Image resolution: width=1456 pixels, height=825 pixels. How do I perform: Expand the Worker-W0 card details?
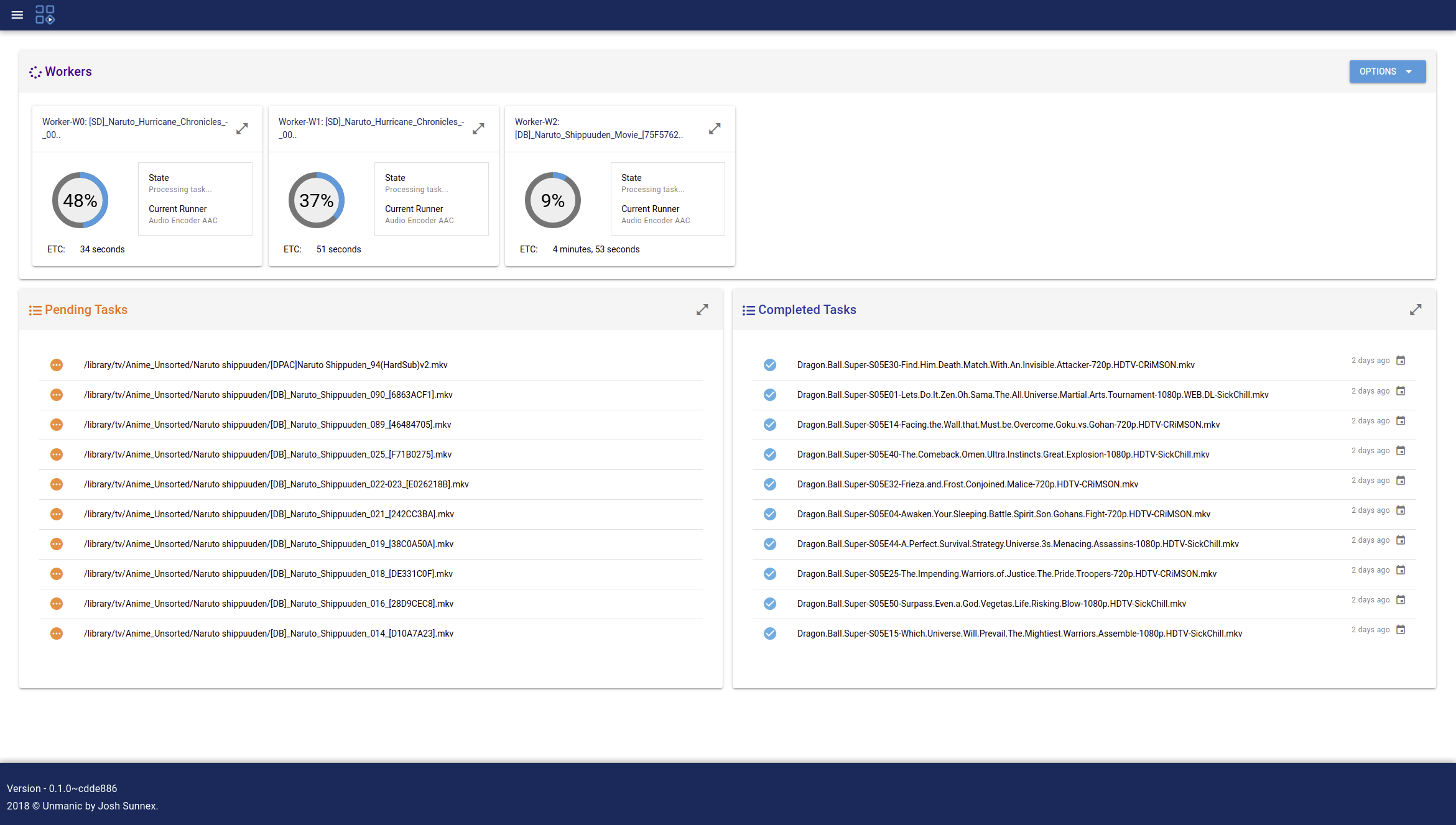[242, 129]
